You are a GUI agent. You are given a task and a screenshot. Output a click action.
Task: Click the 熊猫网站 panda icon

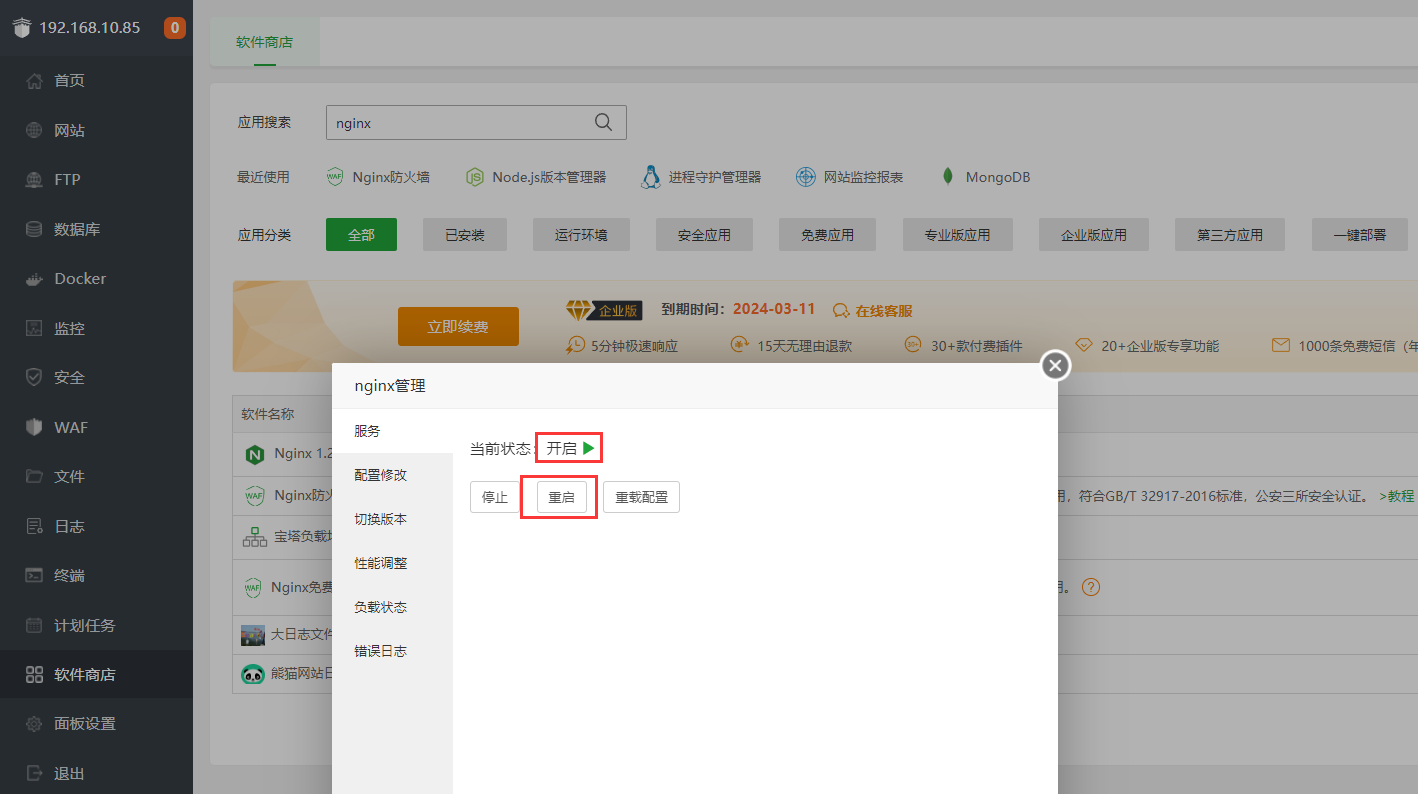click(x=253, y=674)
